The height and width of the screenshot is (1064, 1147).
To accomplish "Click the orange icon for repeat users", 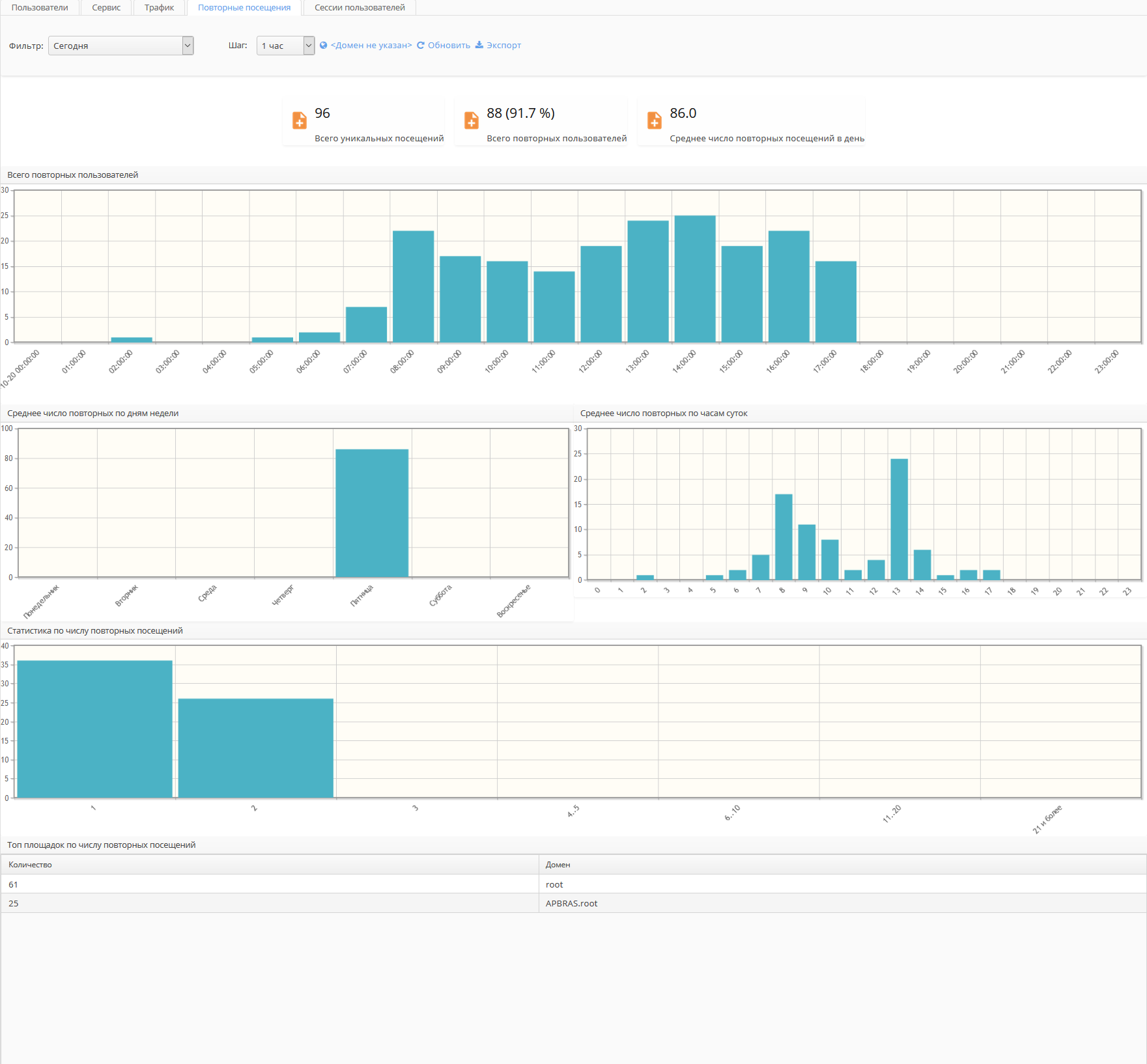I will point(472,120).
